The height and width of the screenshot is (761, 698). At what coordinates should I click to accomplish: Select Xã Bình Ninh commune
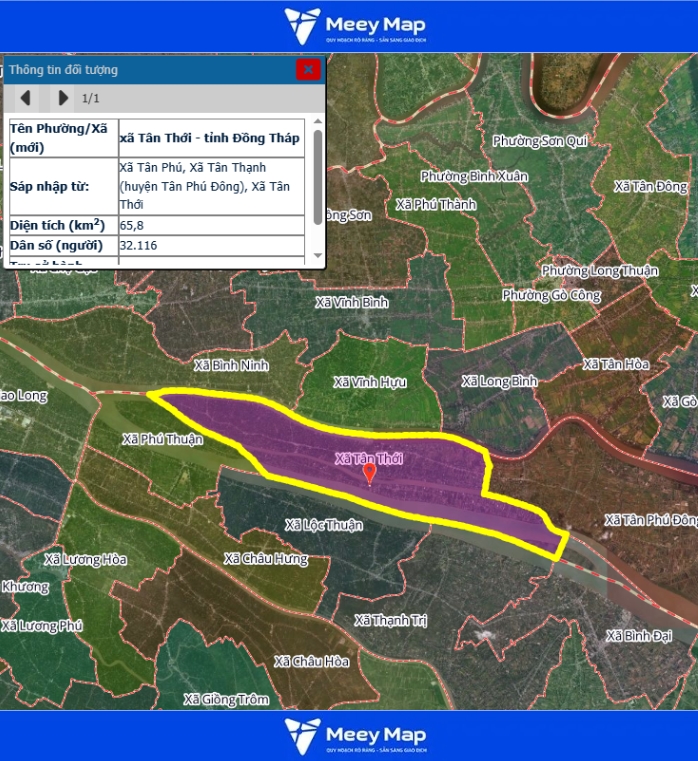(231, 365)
